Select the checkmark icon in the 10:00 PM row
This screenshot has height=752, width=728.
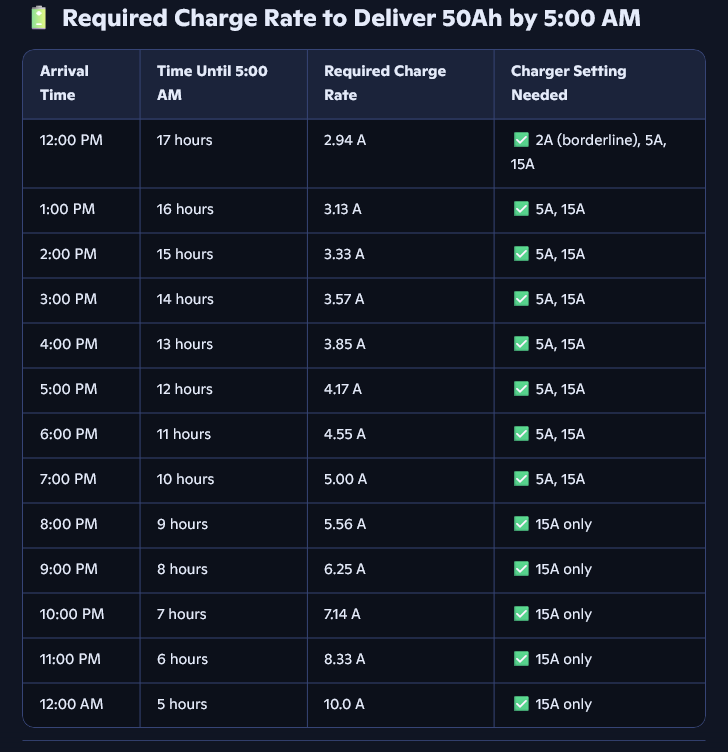click(520, 614)
